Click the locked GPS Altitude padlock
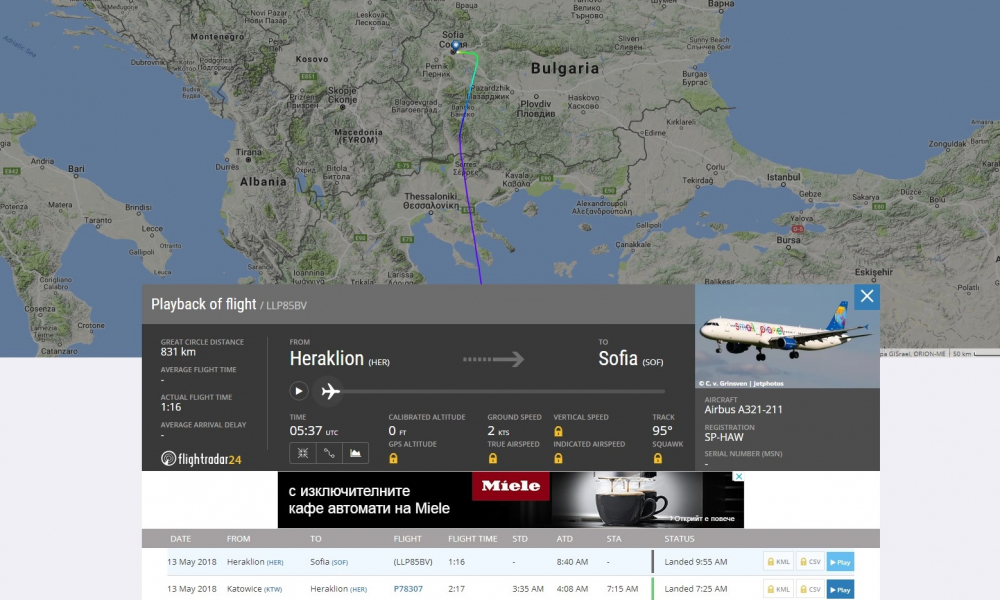The height and width of the screenshot is (600, 1000). pyautogui.click(x=393, y=458)
